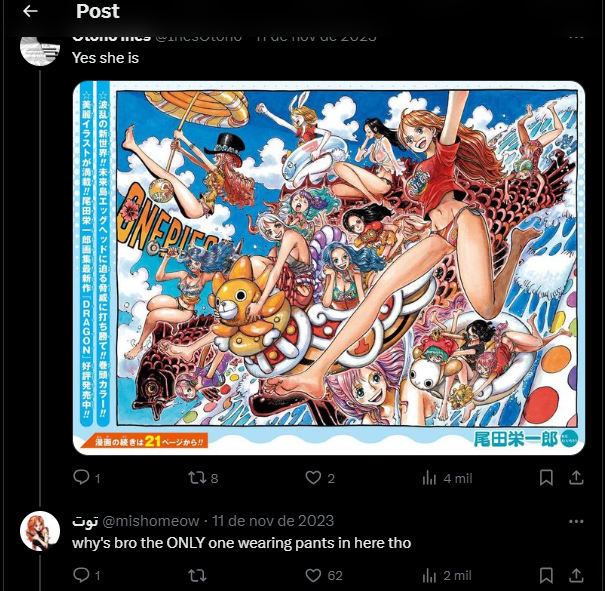
Task: Share mishomeow's reply
Action: pos(576,575)
